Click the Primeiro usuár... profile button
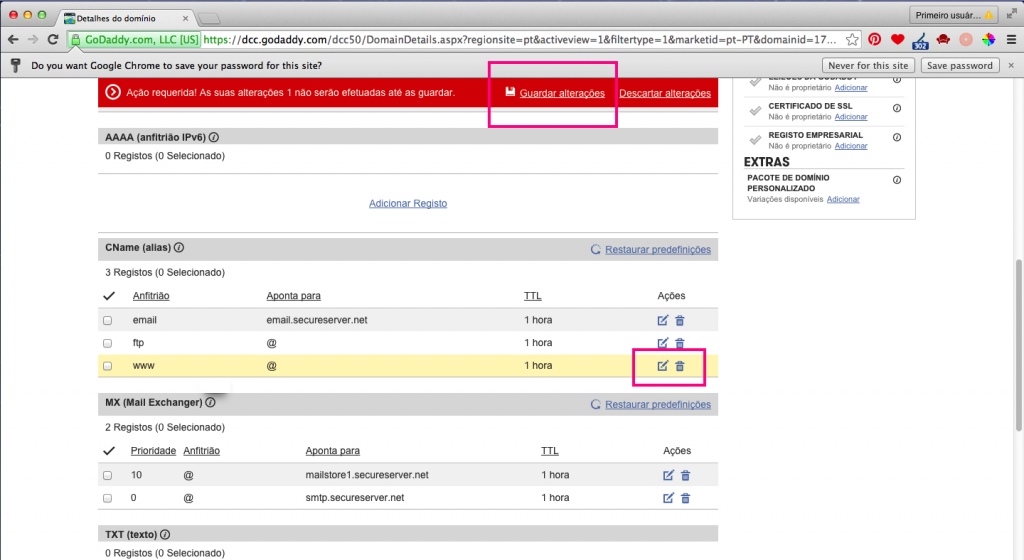1024x560 pixels. [953, 15]
